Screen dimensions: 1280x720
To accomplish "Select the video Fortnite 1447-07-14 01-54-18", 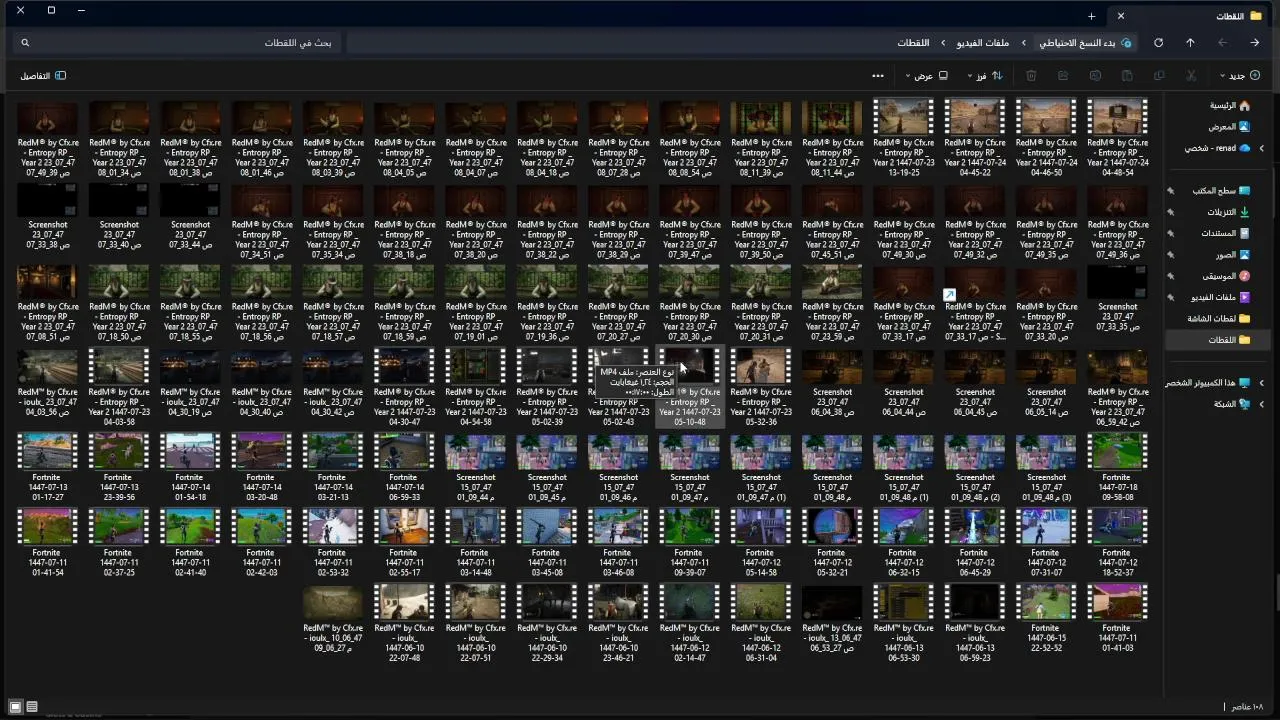I will [x=189, y=467].
